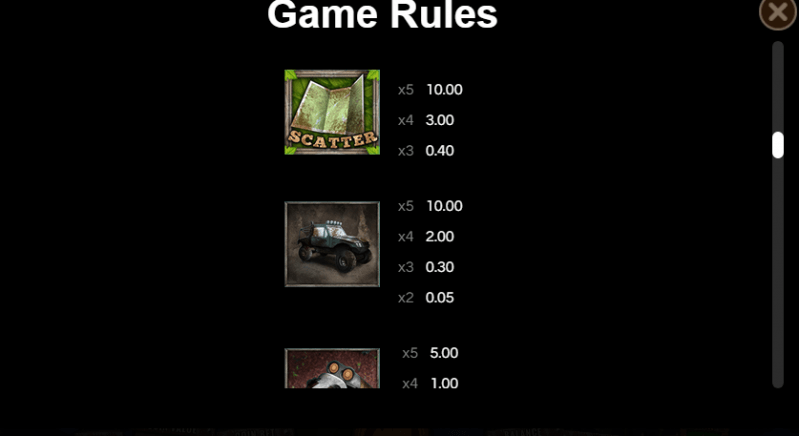Click the SCATTER label on map symbol

click(x=332, y=139)
